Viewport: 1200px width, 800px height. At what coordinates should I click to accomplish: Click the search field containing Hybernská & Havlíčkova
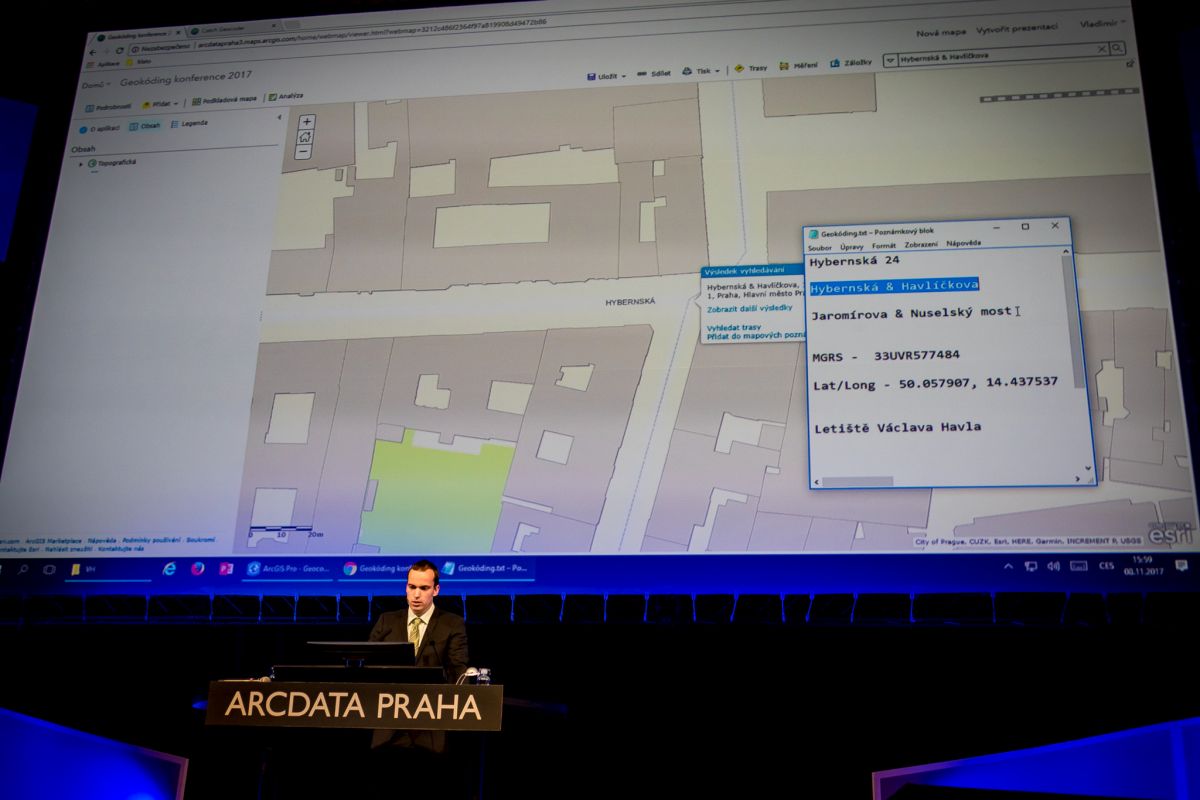[999, 54]
